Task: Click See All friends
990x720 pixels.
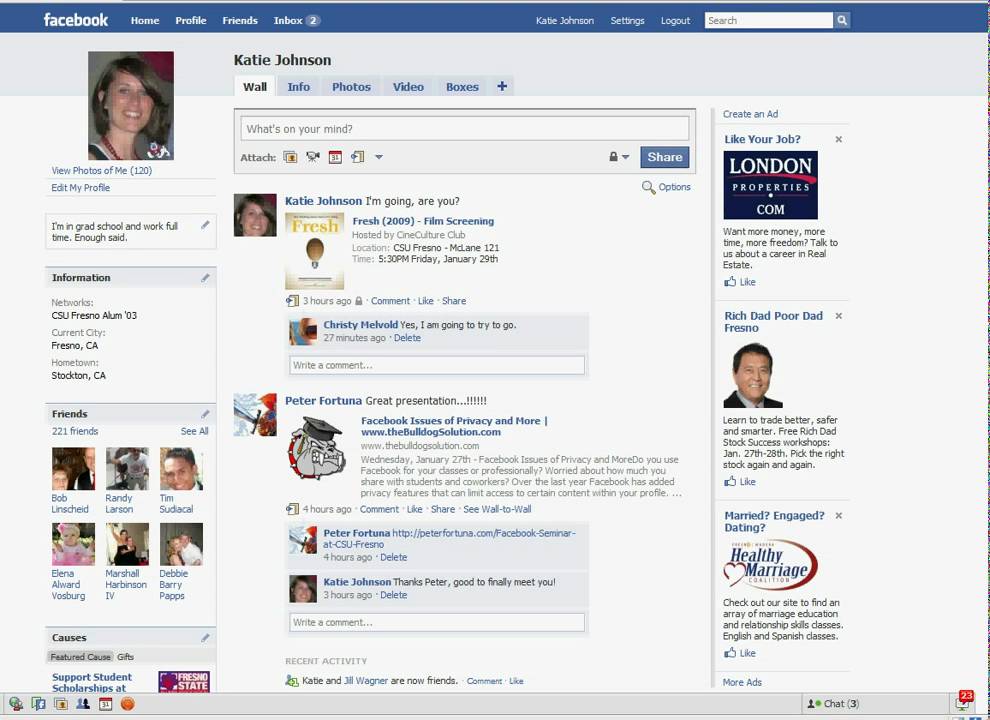Action: 194,431
